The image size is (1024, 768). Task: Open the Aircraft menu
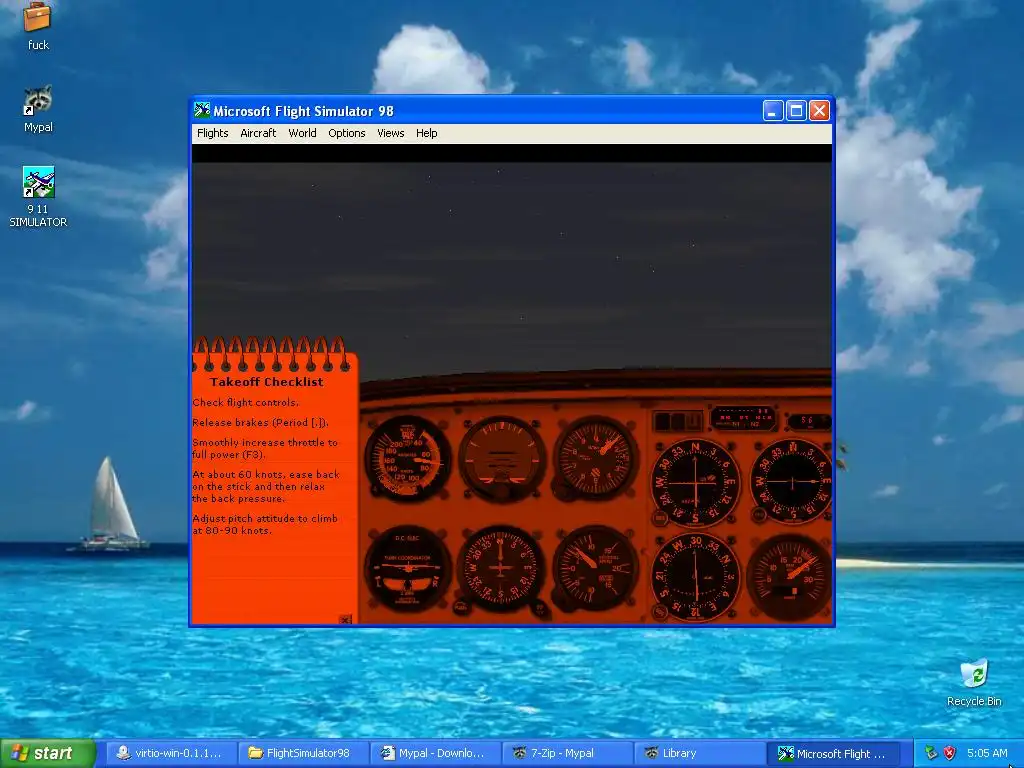point(258,133)
